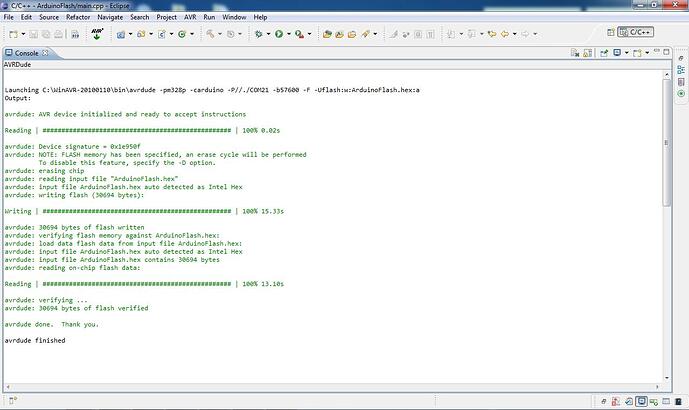Select the Console tab
The image size is (689, 410).
[x=26, y=53]
